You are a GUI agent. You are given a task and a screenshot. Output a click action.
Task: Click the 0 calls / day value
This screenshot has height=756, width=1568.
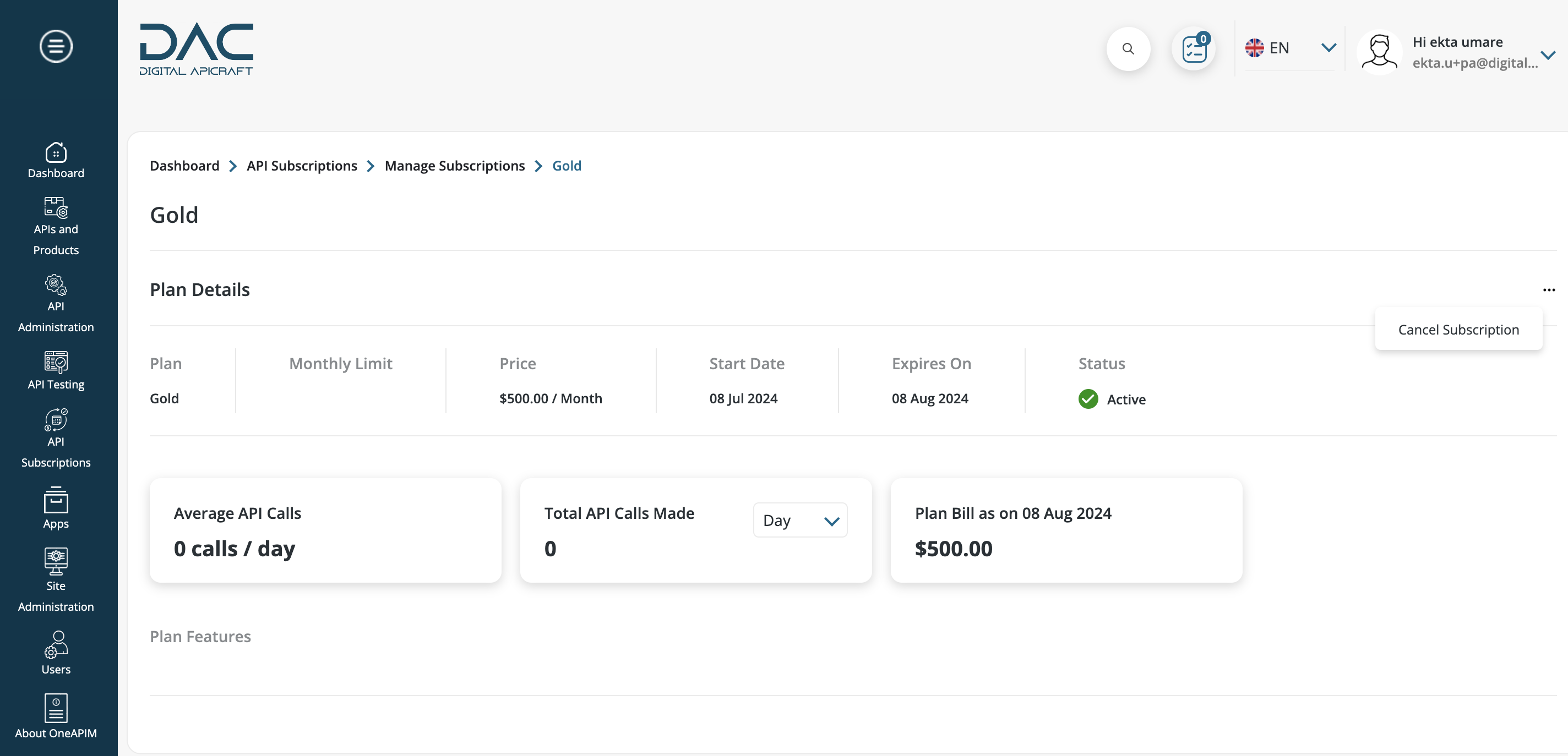click(235, 549)
